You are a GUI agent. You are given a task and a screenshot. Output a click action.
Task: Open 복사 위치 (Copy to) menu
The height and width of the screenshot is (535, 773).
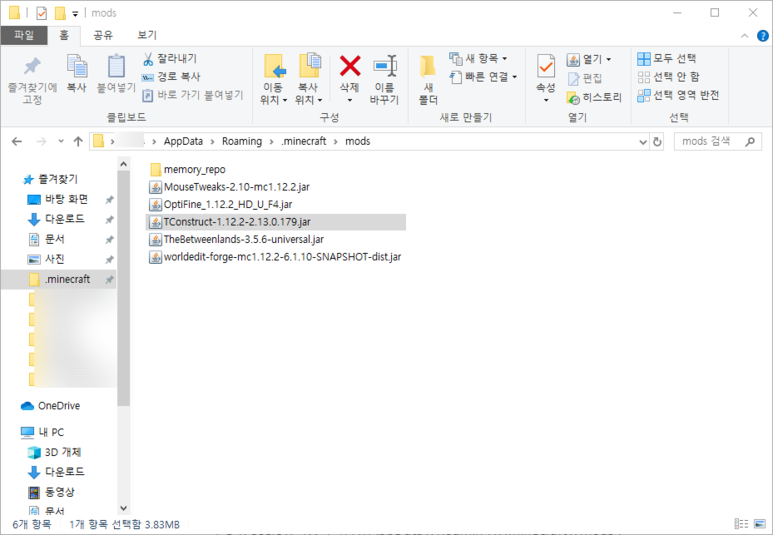point(309,80)
